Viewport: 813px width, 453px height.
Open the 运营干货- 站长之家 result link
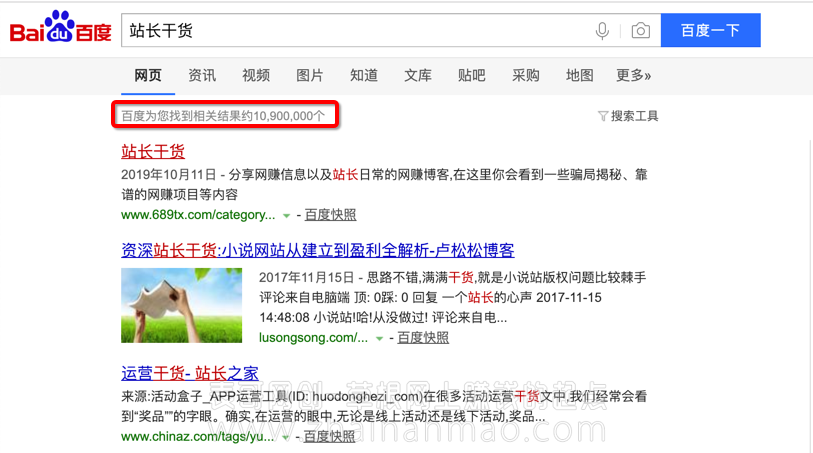(190, 373)
